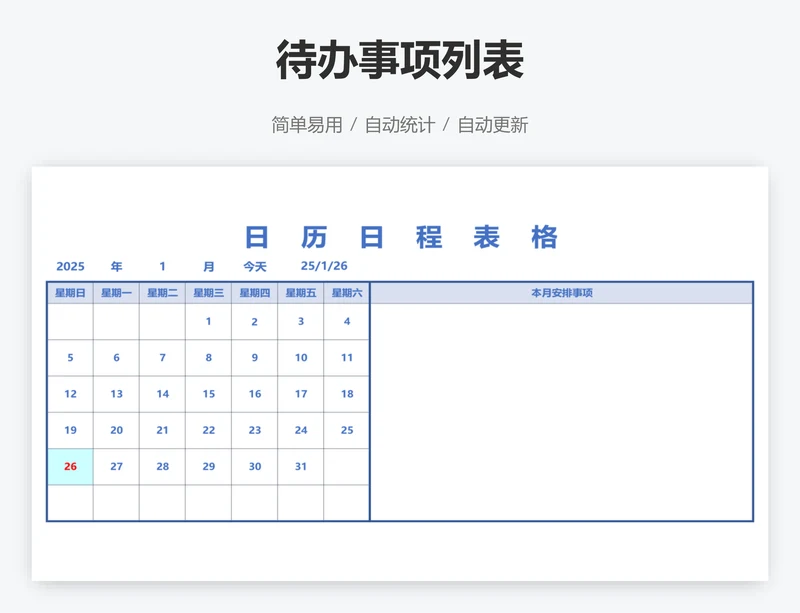Select calendar day 5

pos(70,358)
